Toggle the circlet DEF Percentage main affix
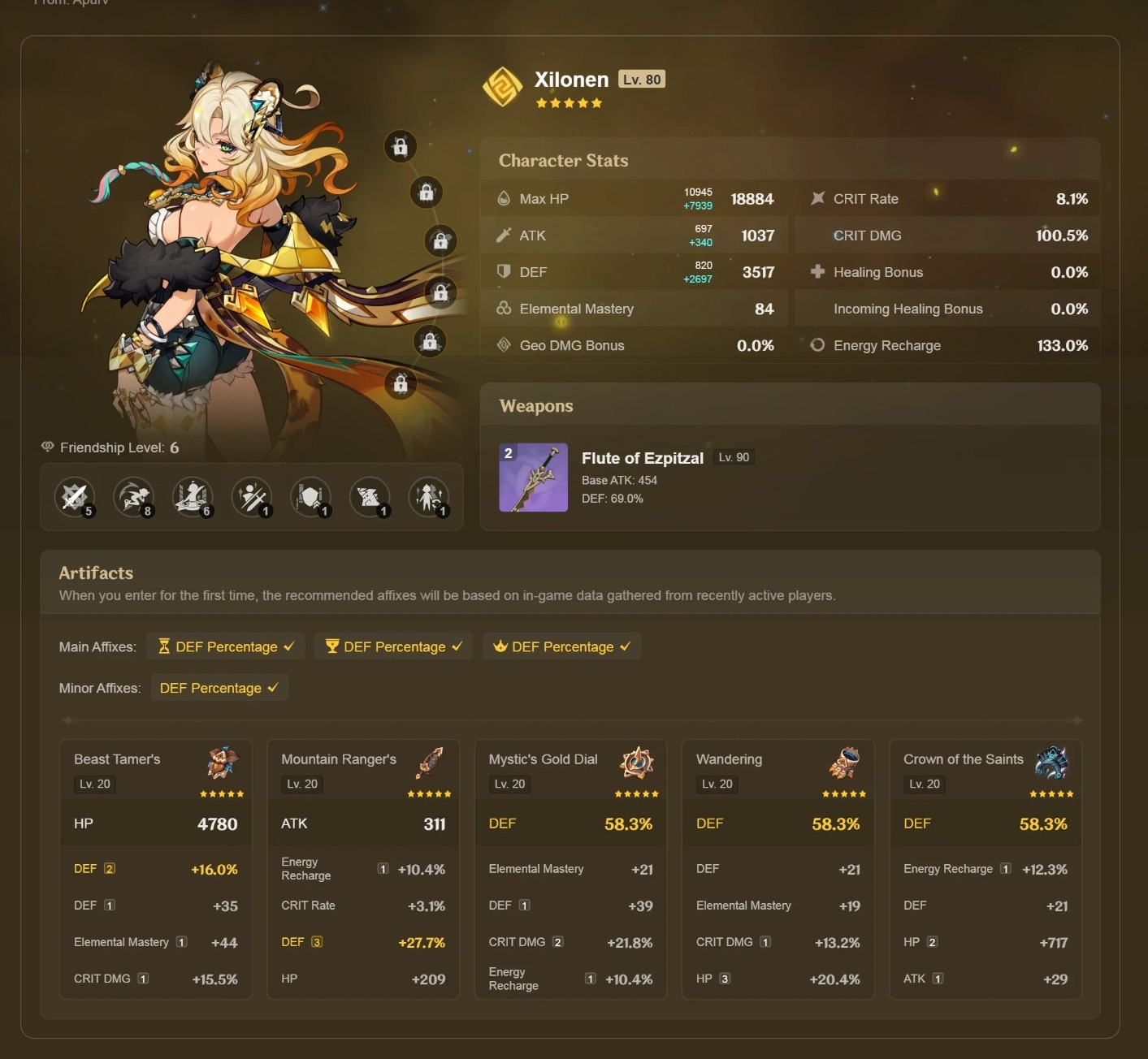Viewport: 1148px width, 1059px height. point(561,646)
